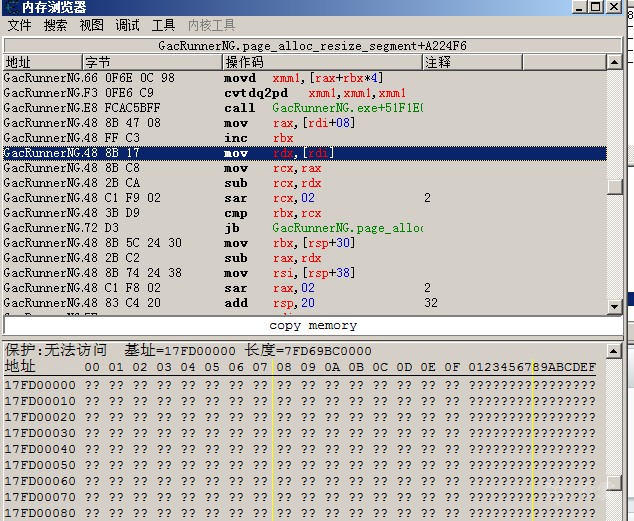Image resolution: width=634 pixels, height=521 pixels.
Task: Click hex address 17FD00060
Action: tap(40, 481)
